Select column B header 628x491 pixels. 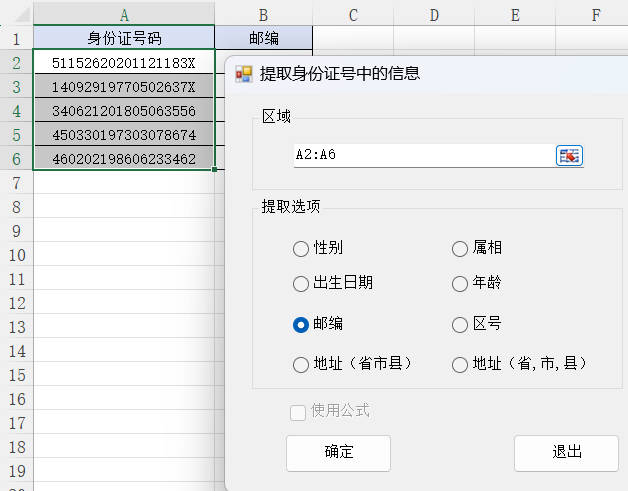pyautogui.click(x=263, y=14)
